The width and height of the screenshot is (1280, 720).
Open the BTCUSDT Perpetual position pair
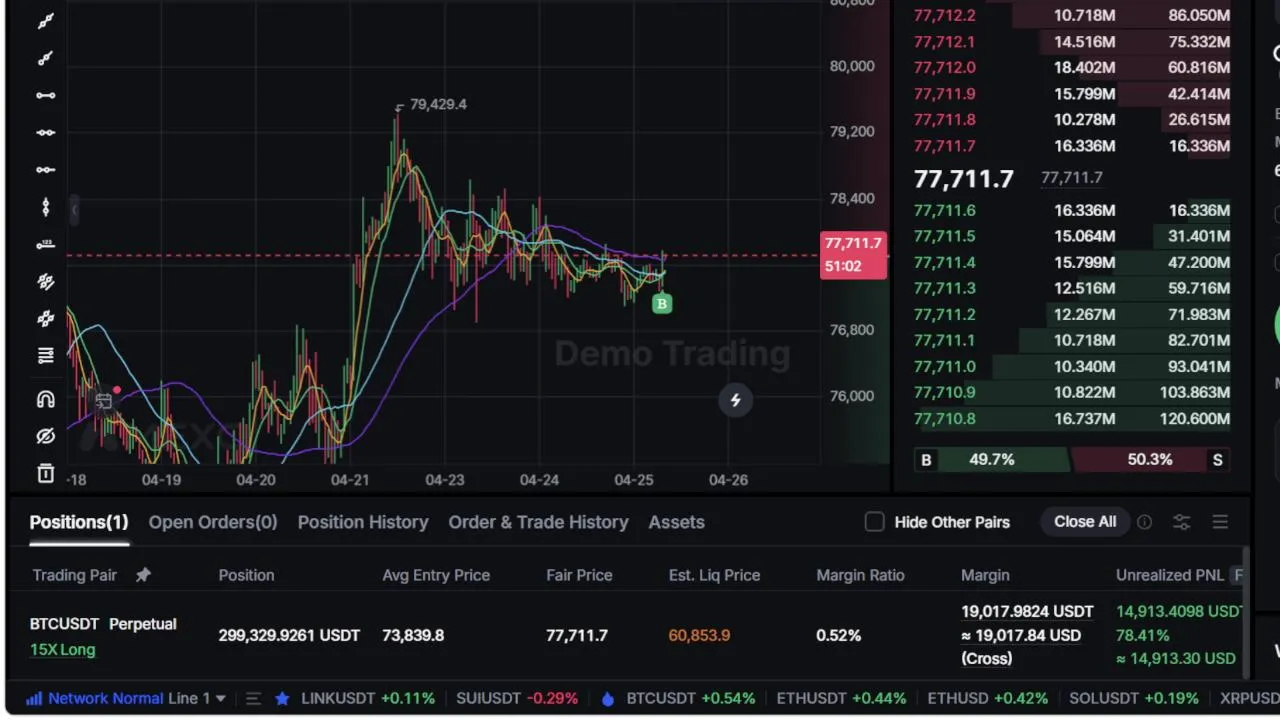tap(103, 624)
